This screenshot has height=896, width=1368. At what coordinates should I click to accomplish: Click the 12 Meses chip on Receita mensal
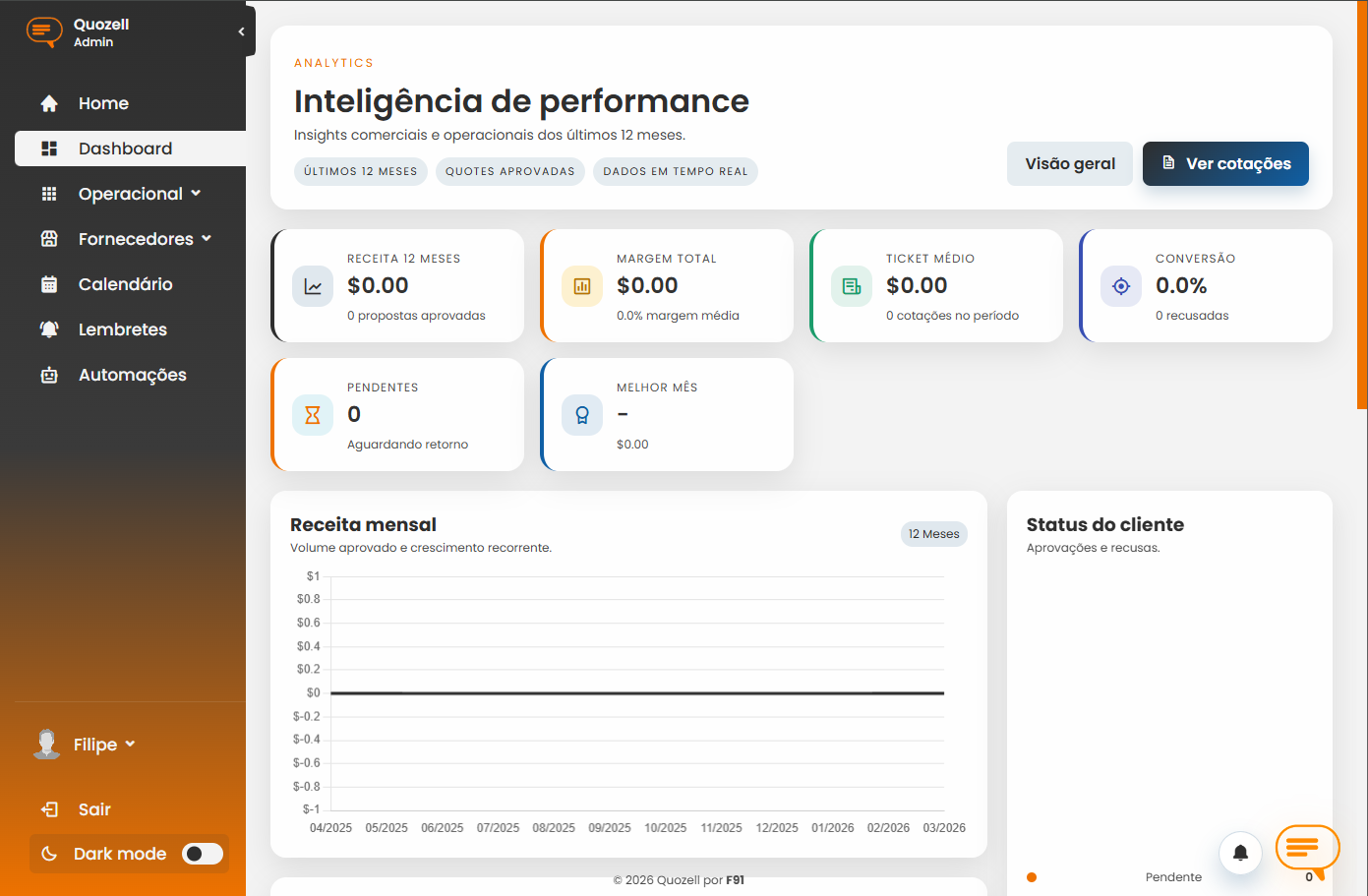pos(932,533)
